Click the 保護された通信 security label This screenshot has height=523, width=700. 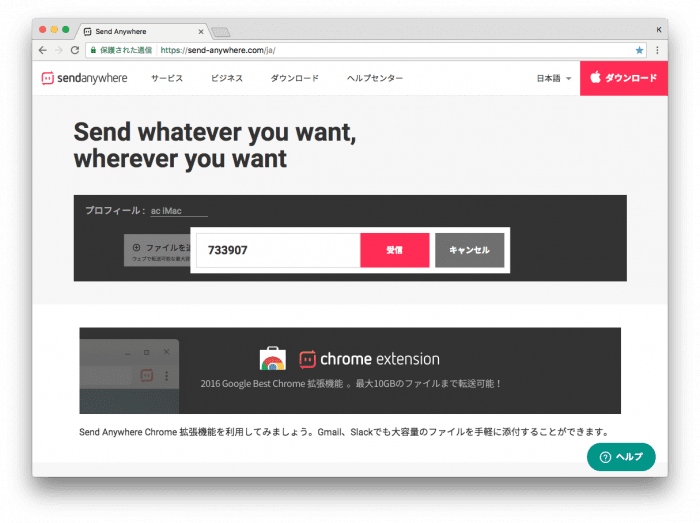[126, 50]
